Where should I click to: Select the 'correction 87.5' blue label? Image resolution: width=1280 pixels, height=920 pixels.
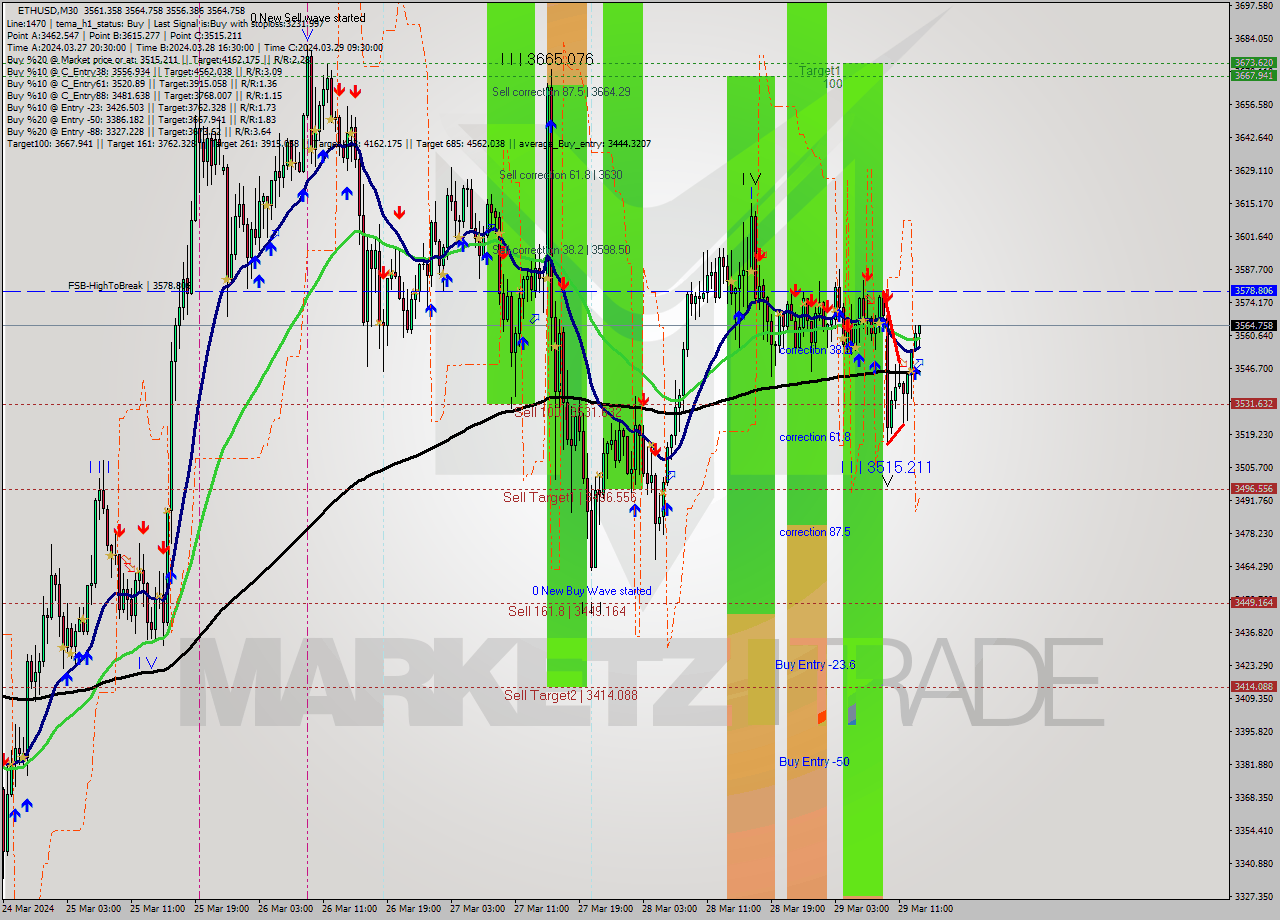click(815, 532)
